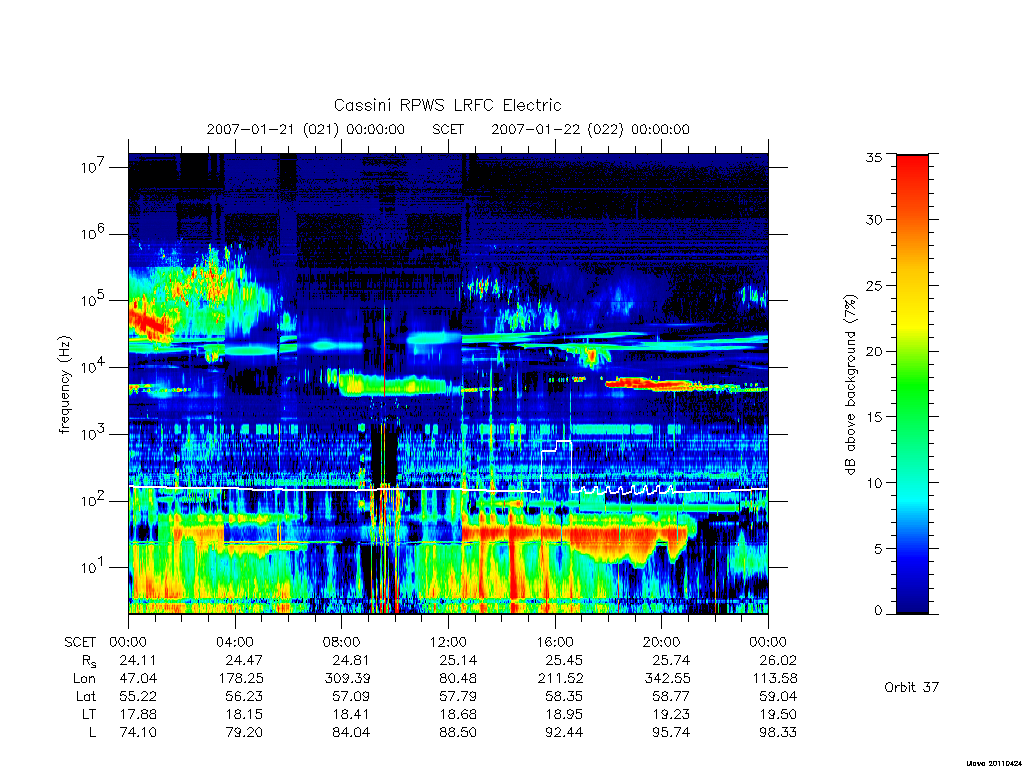Click Lat value '58.35'
This screenshot has height=768, width=1024.
[564, 696]
